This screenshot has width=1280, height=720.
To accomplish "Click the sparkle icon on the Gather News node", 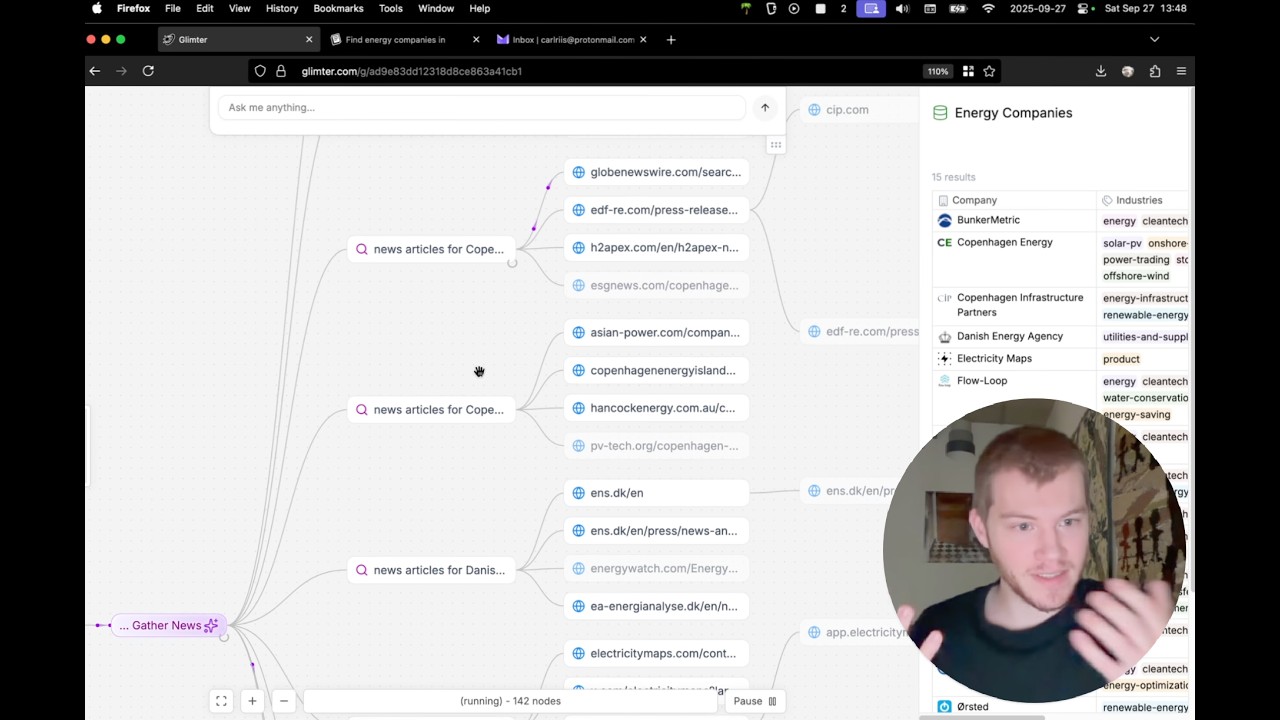I will pos(211,625).
